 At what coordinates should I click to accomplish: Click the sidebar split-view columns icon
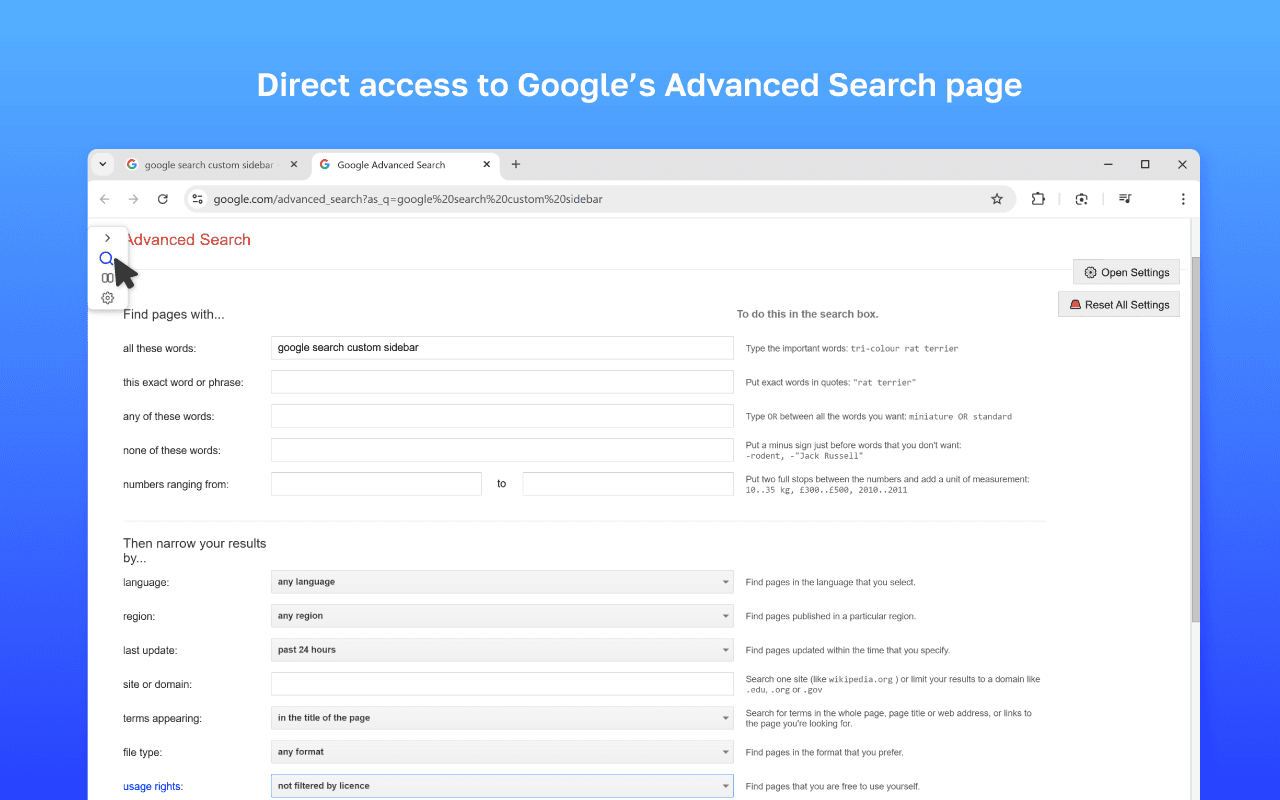tap(108, 278)
